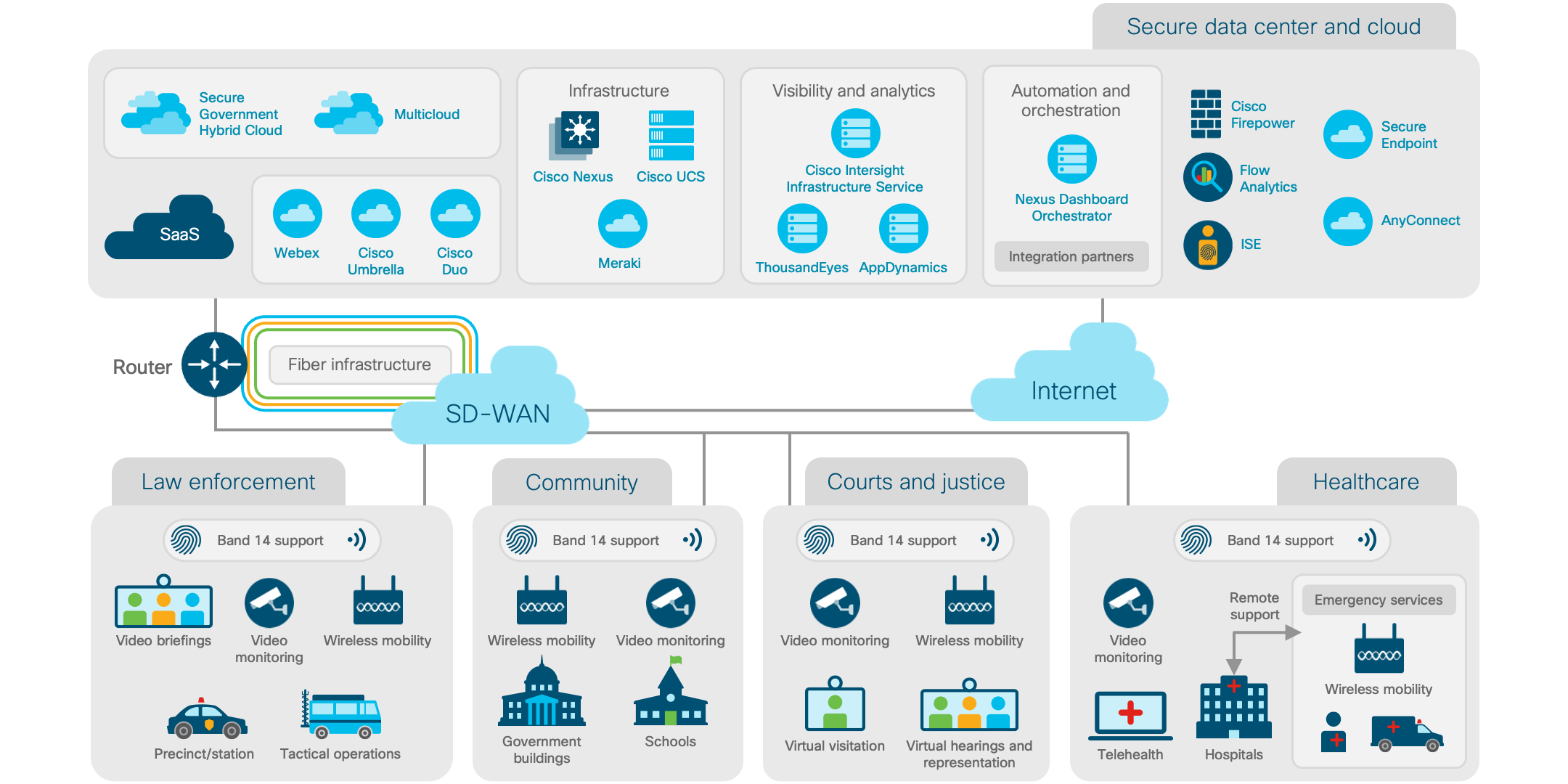Image resolution: width=1568 pixels, height=784 pixels.
Task: Click Law enforcement Video monitoring camera icon
Action: (x=269, y=603)
